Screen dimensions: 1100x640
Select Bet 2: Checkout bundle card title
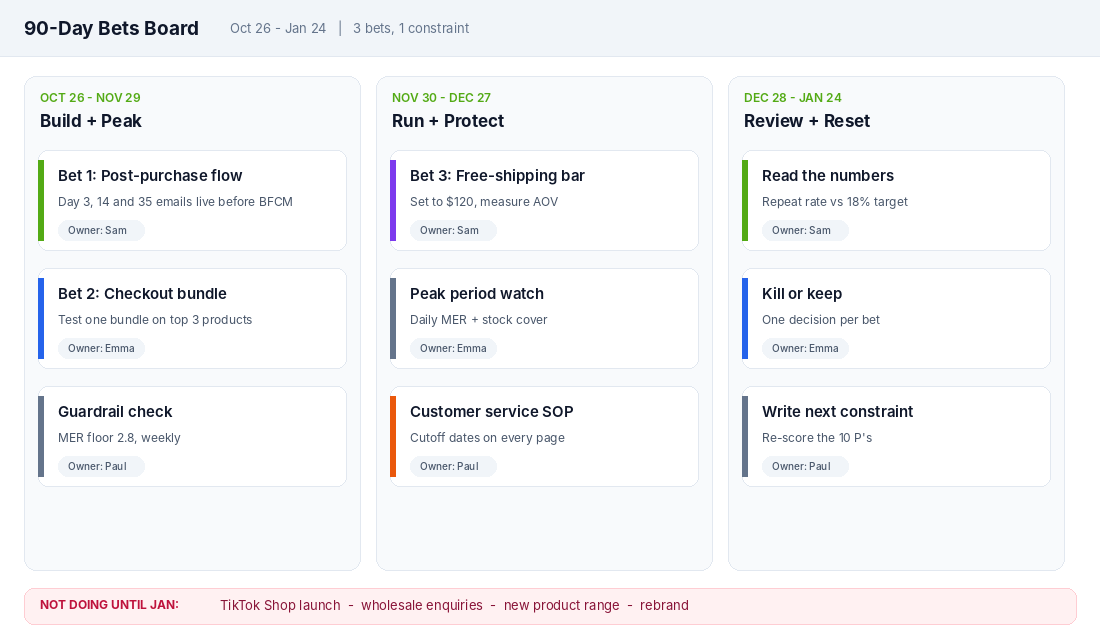(142, 293)
